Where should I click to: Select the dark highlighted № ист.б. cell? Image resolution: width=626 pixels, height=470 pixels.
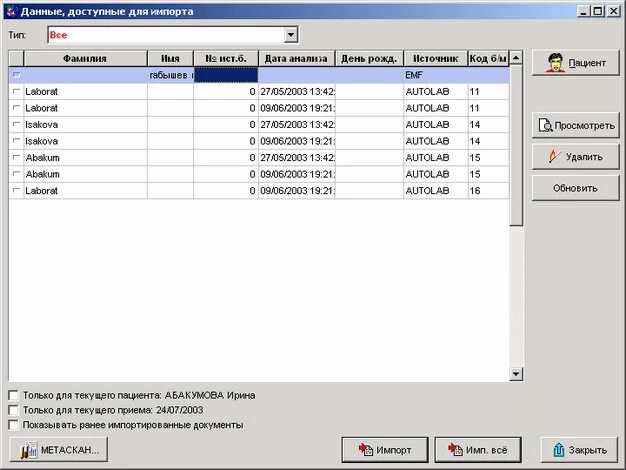[x=226, y=75]
